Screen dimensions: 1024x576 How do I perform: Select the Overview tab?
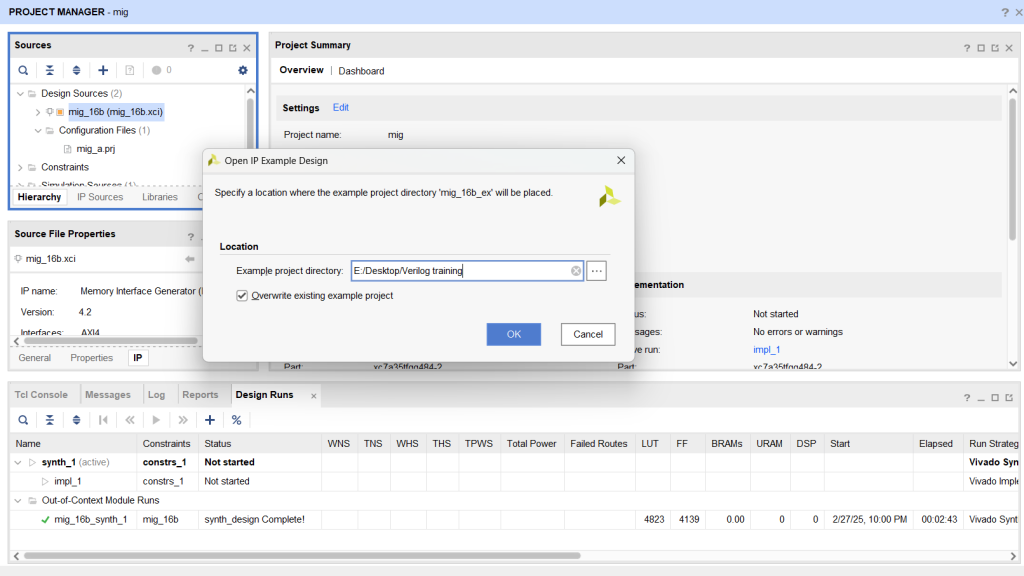(301, 70)
